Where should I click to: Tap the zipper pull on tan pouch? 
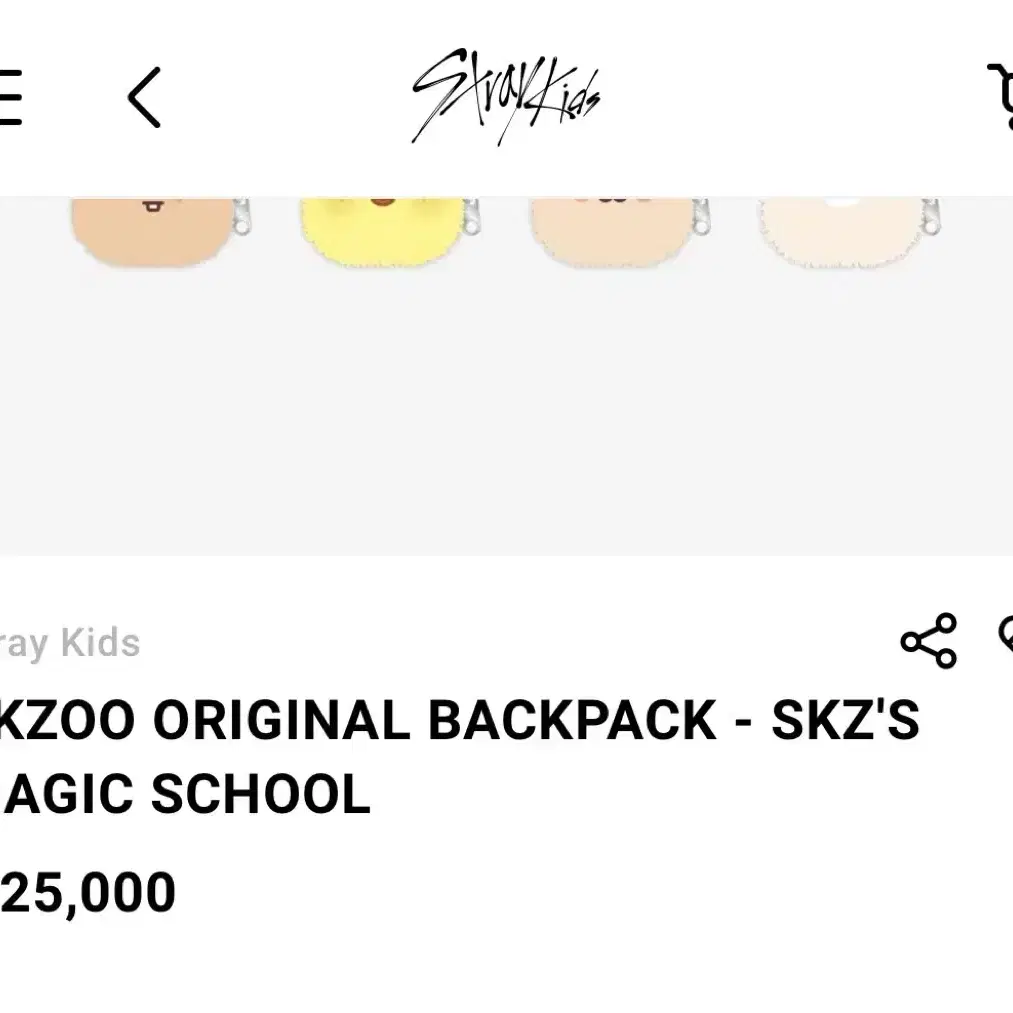click(x=242, y=216)
